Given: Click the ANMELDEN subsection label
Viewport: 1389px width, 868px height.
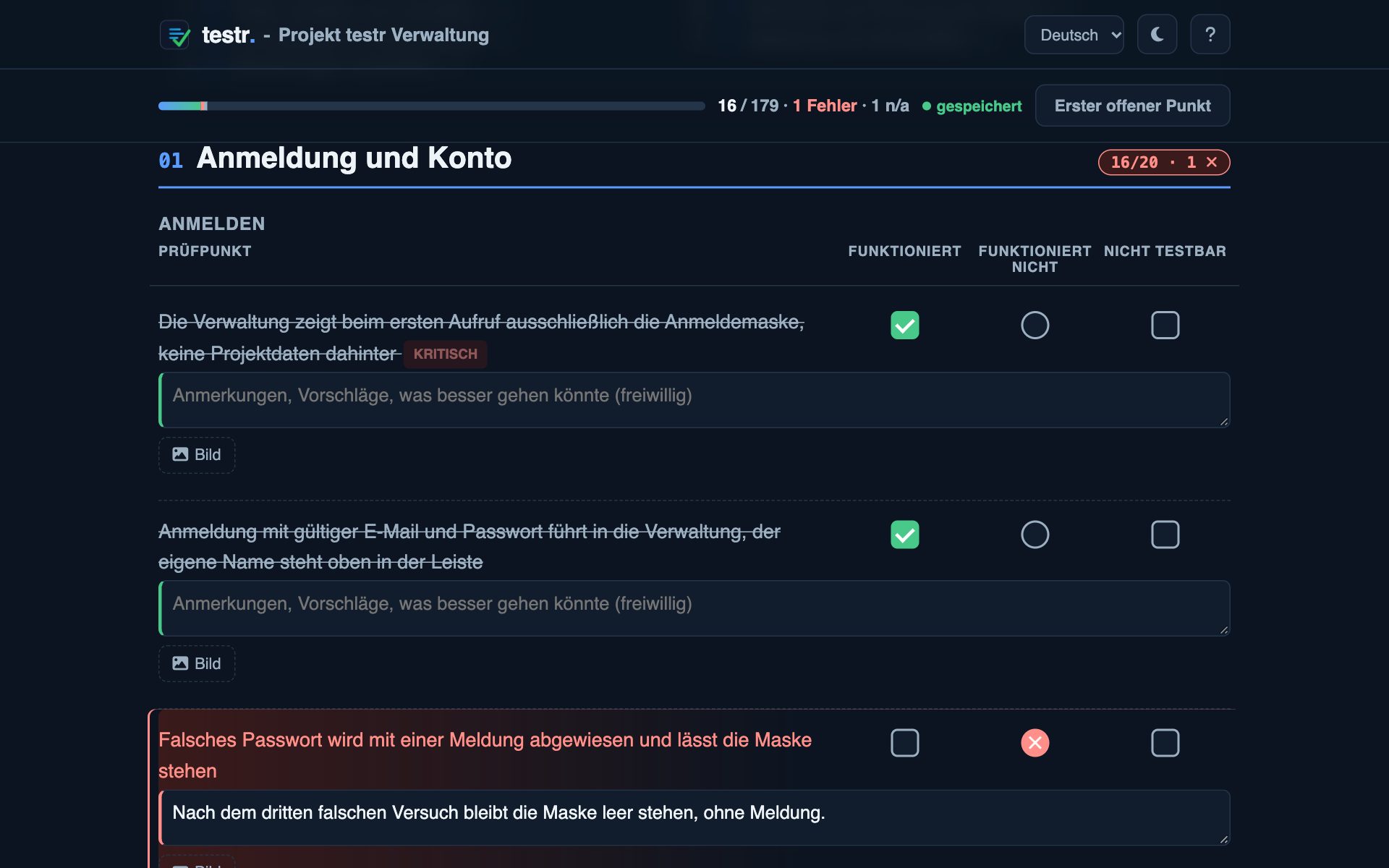Looking at the screenshot, I should pos(212,224).
